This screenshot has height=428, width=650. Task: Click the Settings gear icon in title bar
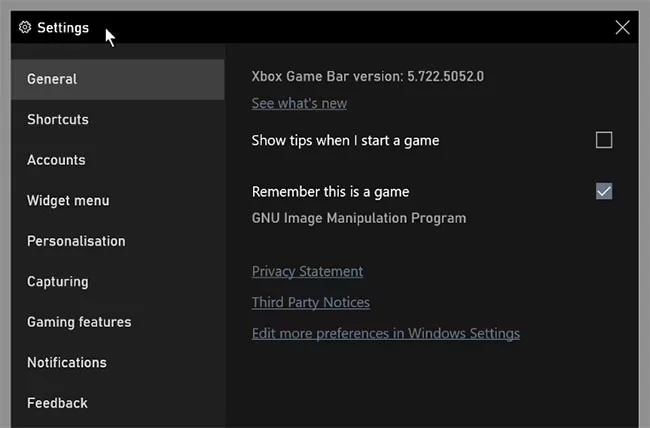(x=25, y=28)
